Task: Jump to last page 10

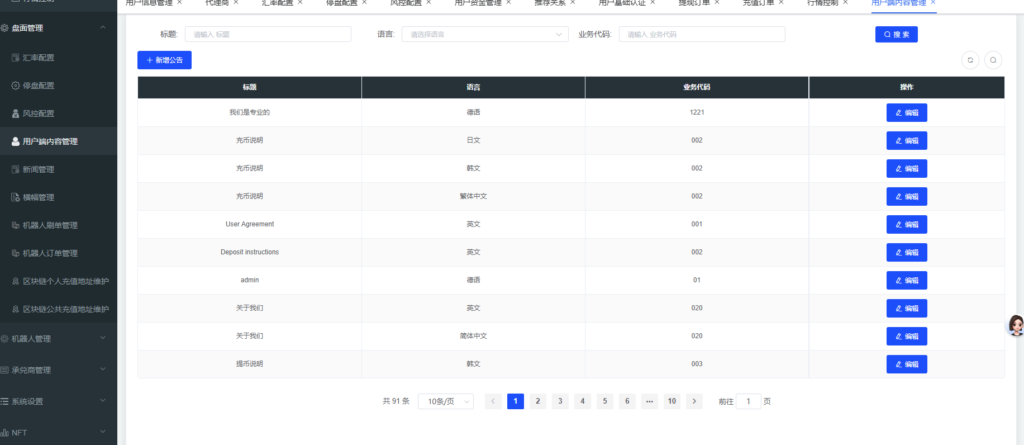Action: (x=671, y=401)
